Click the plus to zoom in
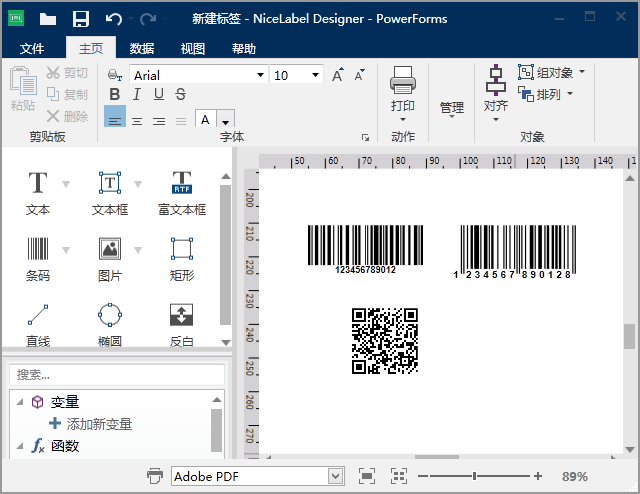Screen dimensions: 640x494 click(x=538, y=476)
